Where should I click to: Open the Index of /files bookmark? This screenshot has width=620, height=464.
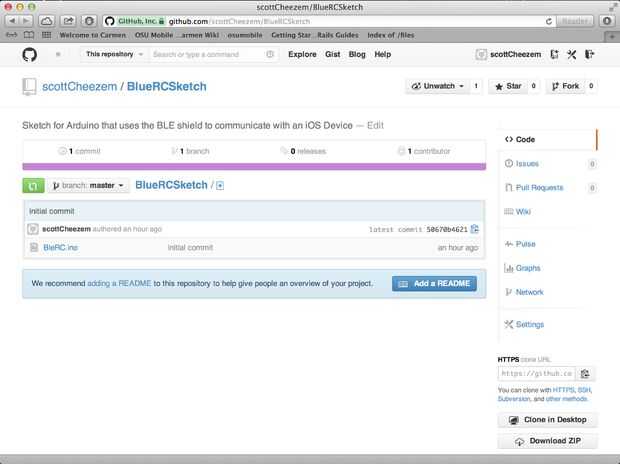coord(391,35)
